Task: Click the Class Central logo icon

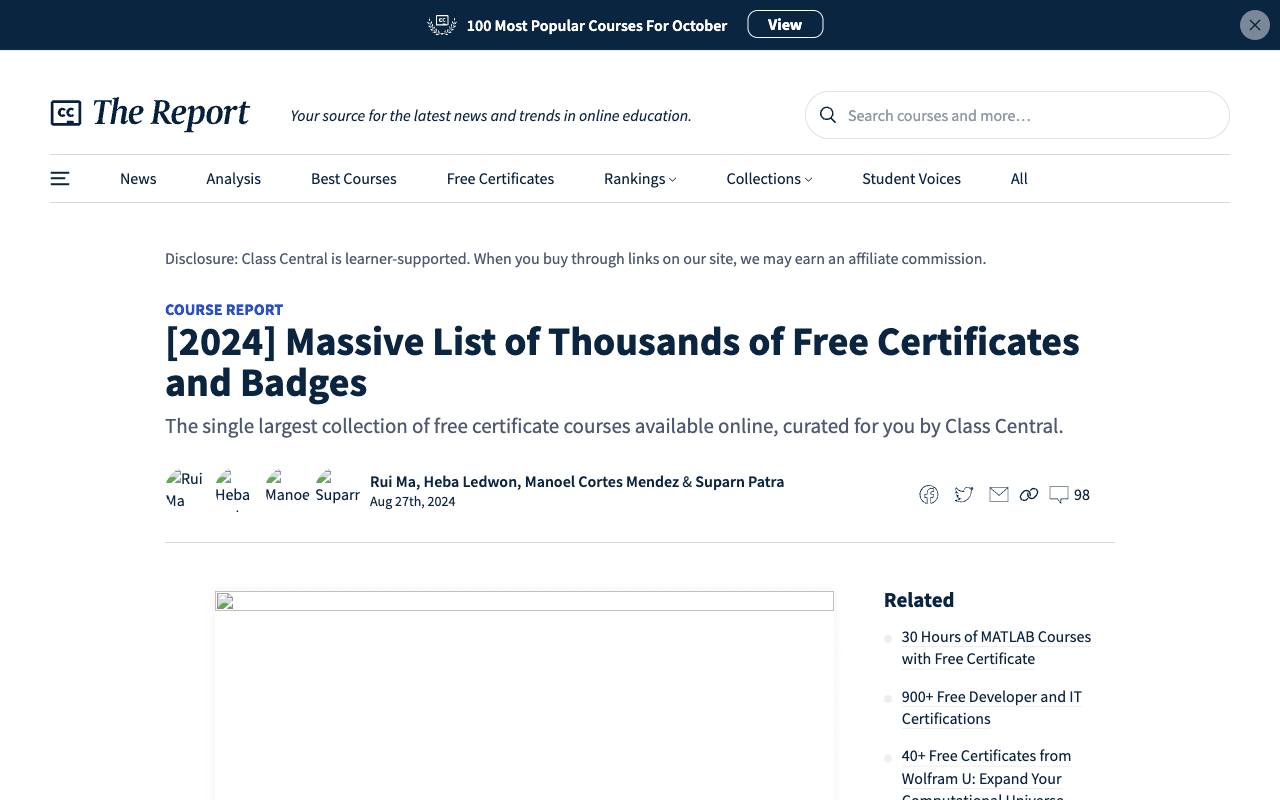Action: point(66,113)
